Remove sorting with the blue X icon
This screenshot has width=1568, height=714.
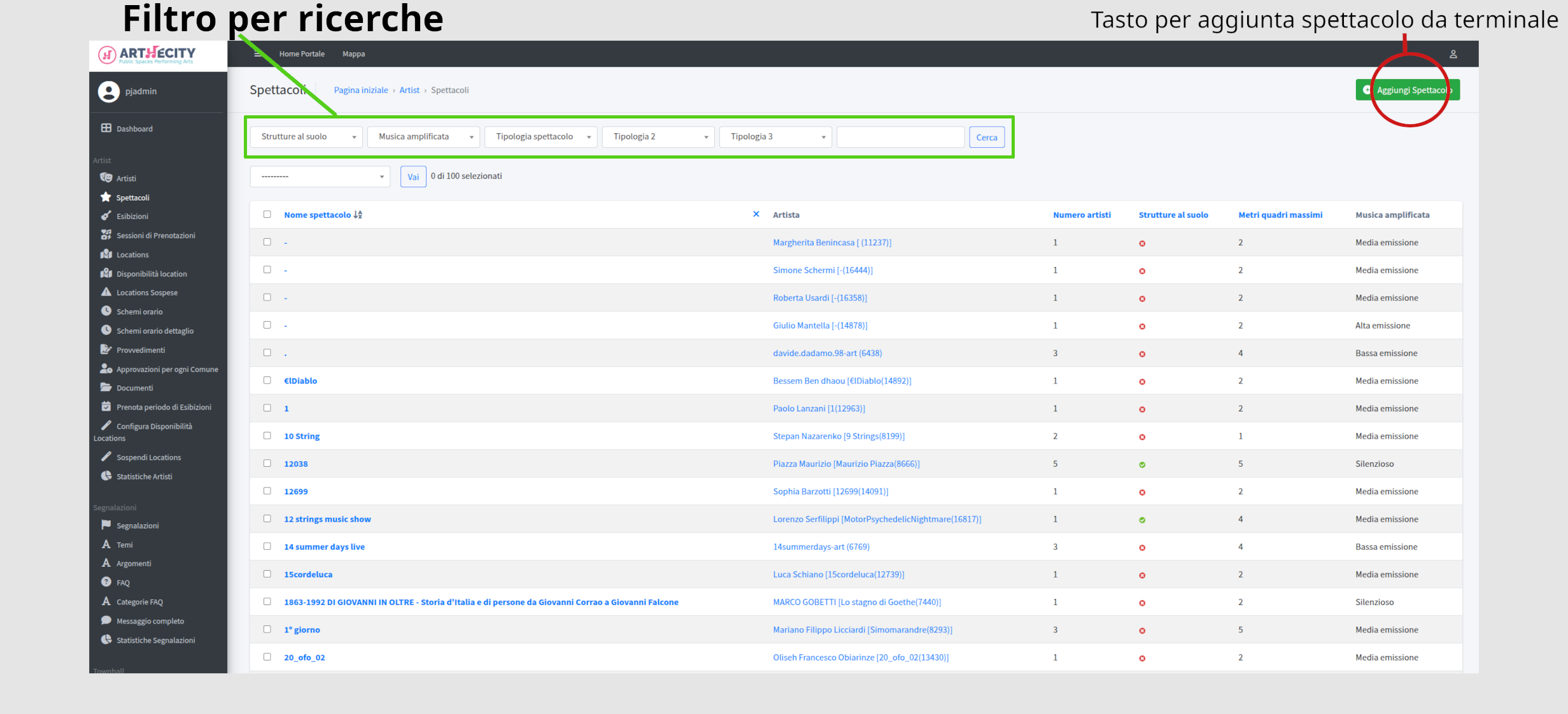756,214
